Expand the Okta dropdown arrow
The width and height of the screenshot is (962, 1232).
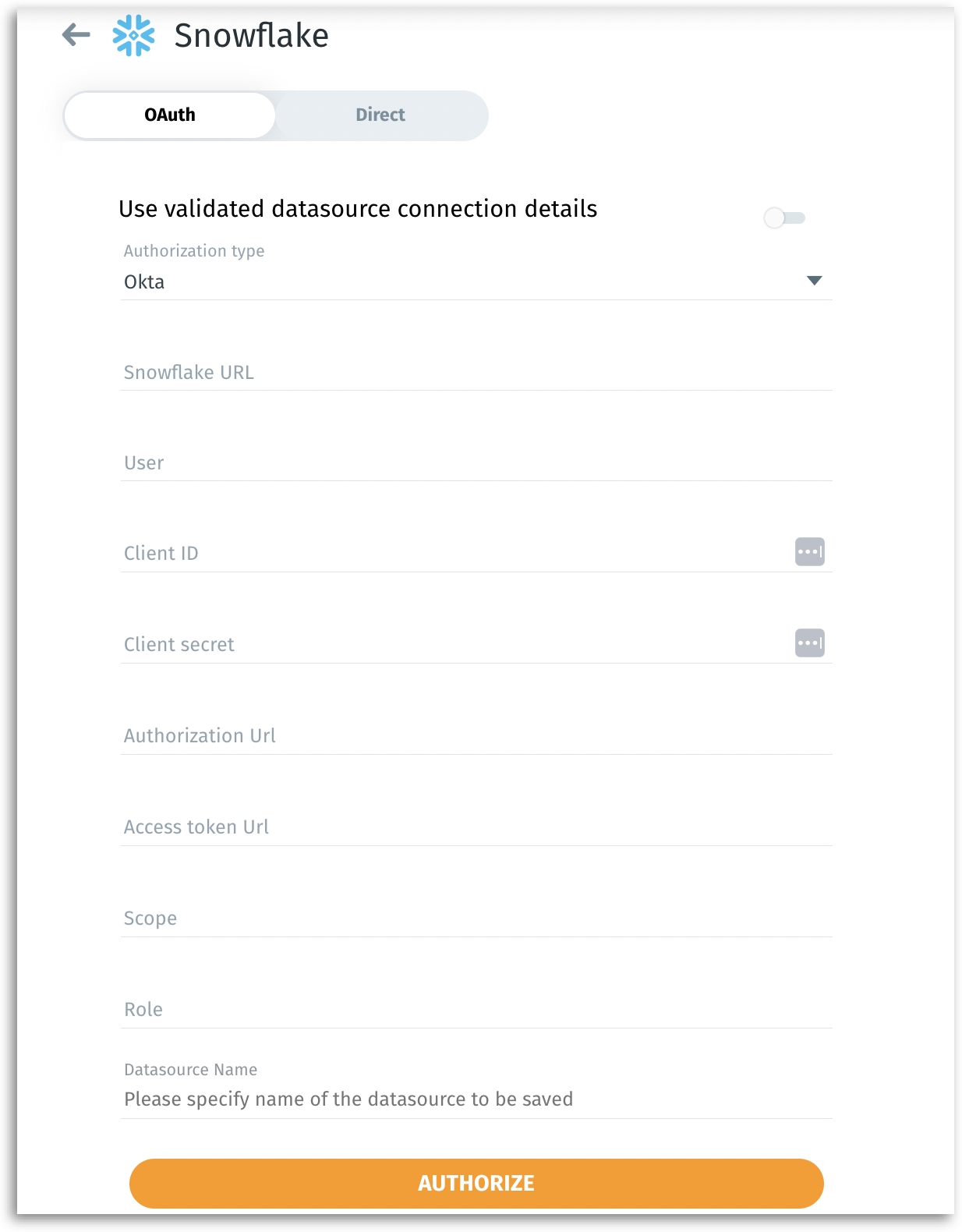[x=814, y=281]
